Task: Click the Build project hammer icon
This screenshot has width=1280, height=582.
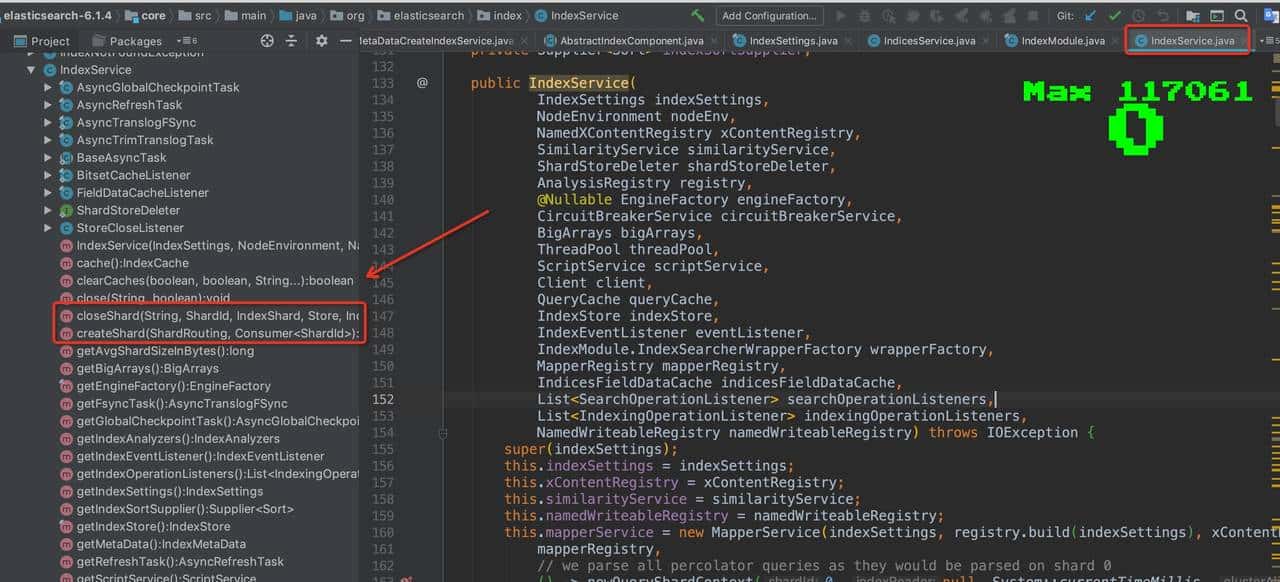Action: pyautogui.click(x=697, y=16)
